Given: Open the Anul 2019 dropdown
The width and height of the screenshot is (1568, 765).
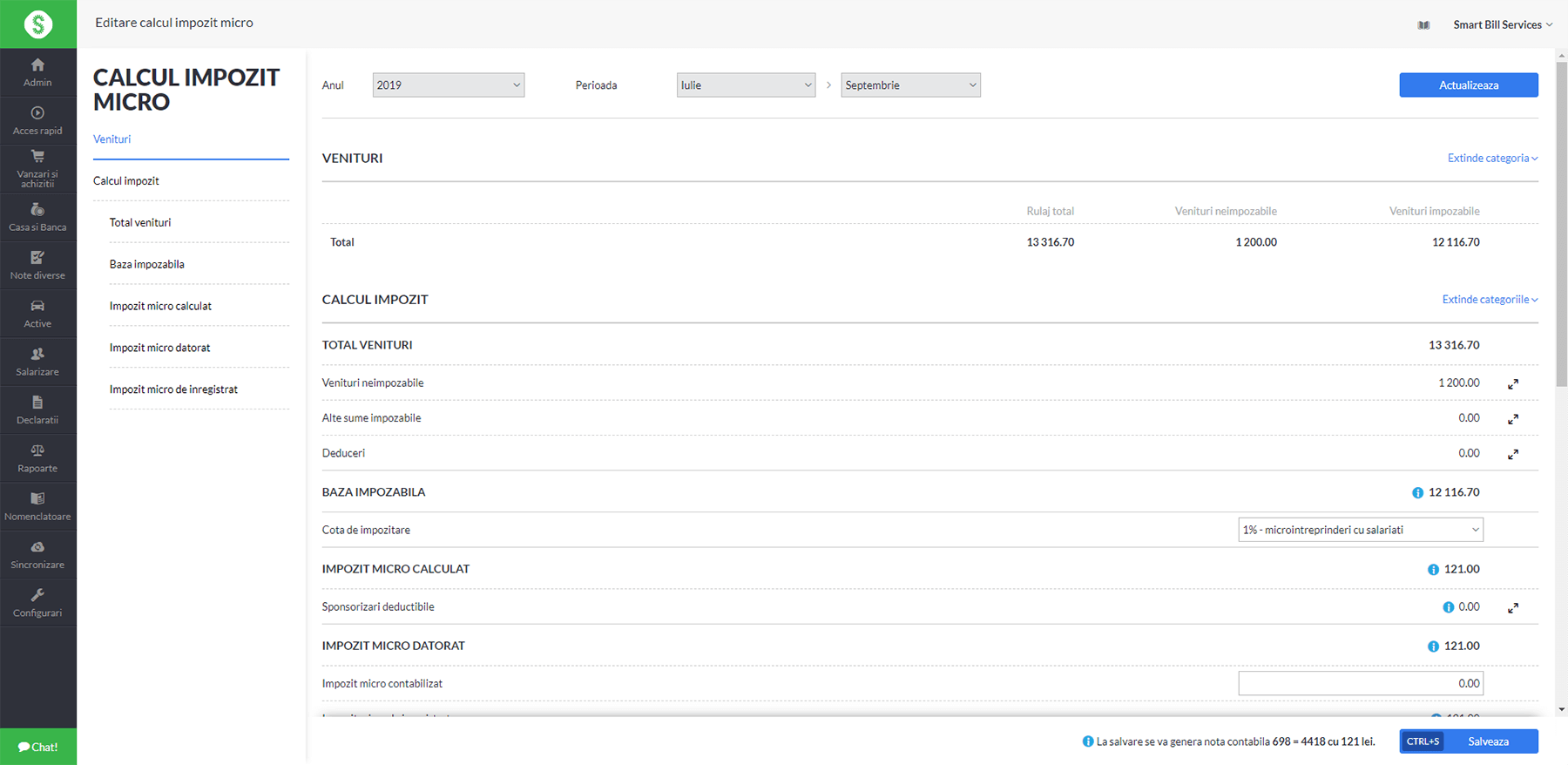Looking at the screenshot, I should pyautogui.click(x=448, y=85).
